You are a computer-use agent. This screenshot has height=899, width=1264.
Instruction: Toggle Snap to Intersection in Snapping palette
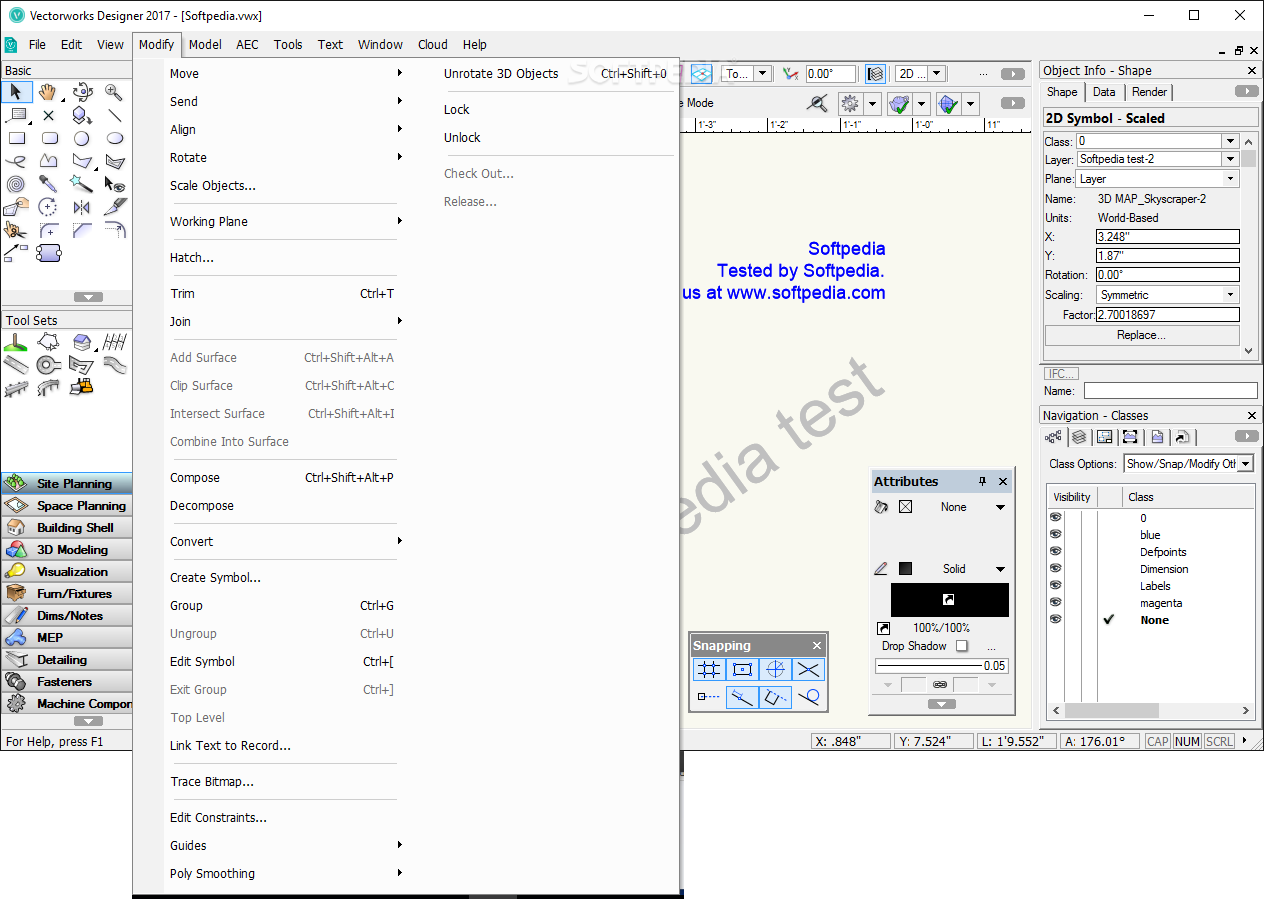(x=808, y=670)
